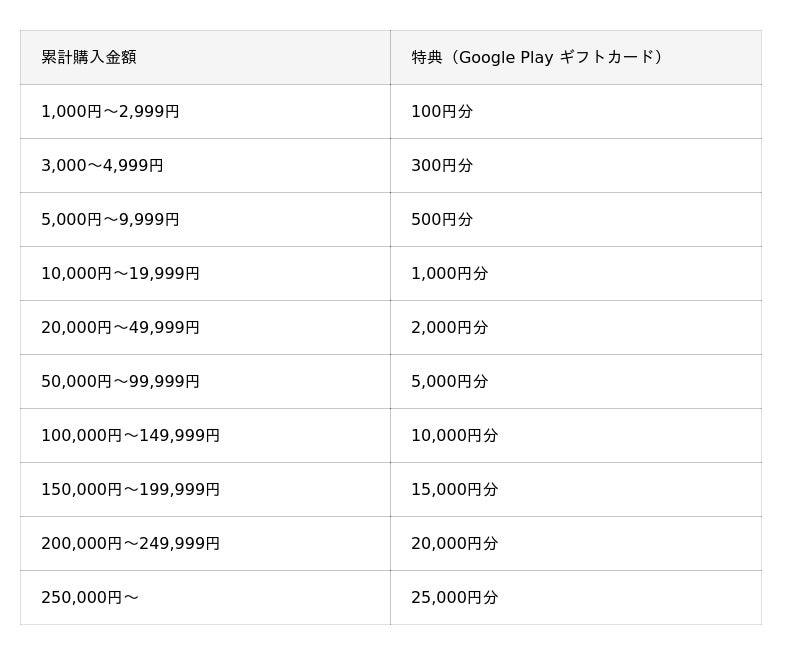
Task: Click the 特典（Google Play ギフトカード） header
Action: click(x=539, y=58)
